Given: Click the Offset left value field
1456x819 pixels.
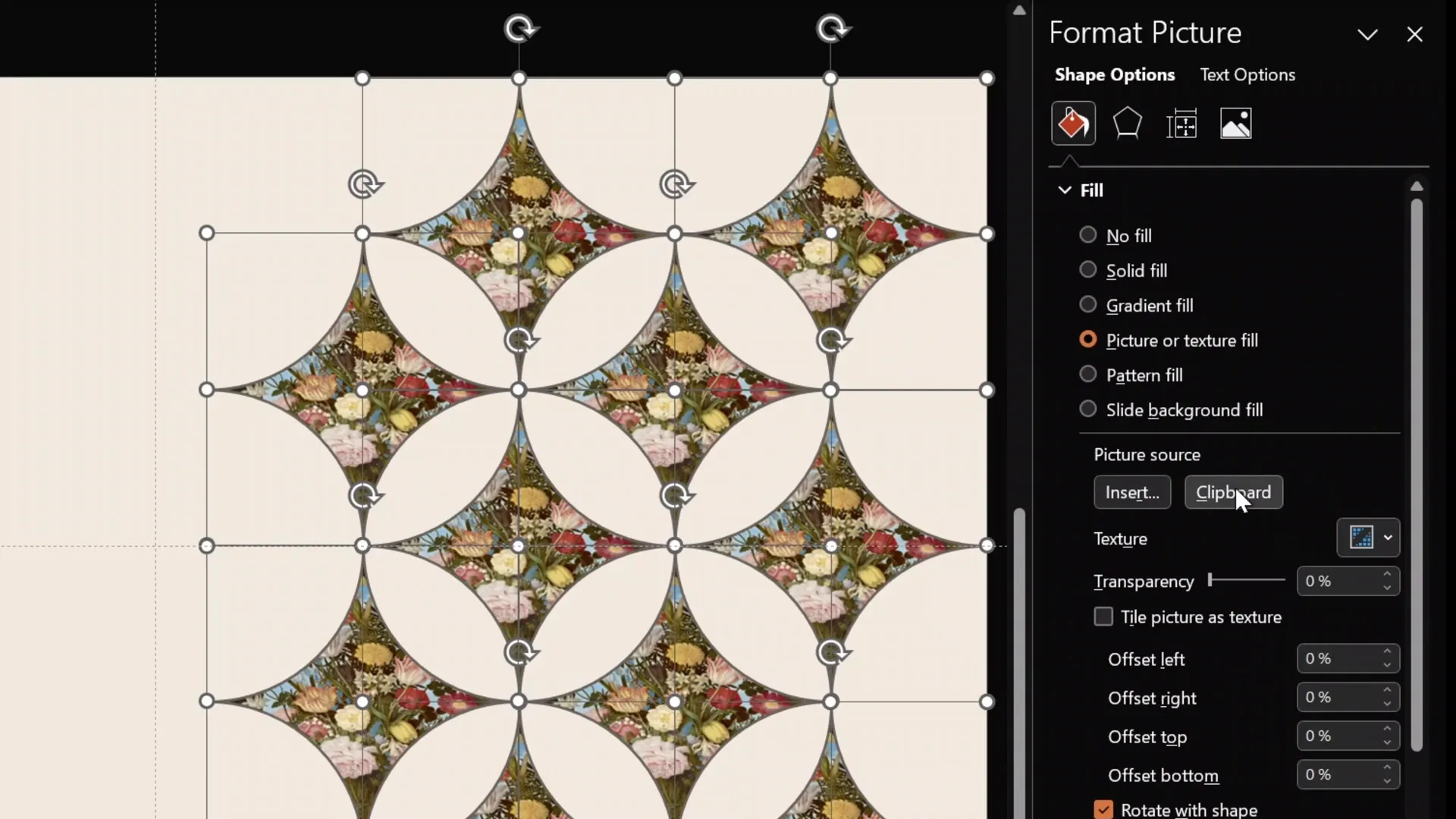Looking at the screenshot, I should (1337, 658).
